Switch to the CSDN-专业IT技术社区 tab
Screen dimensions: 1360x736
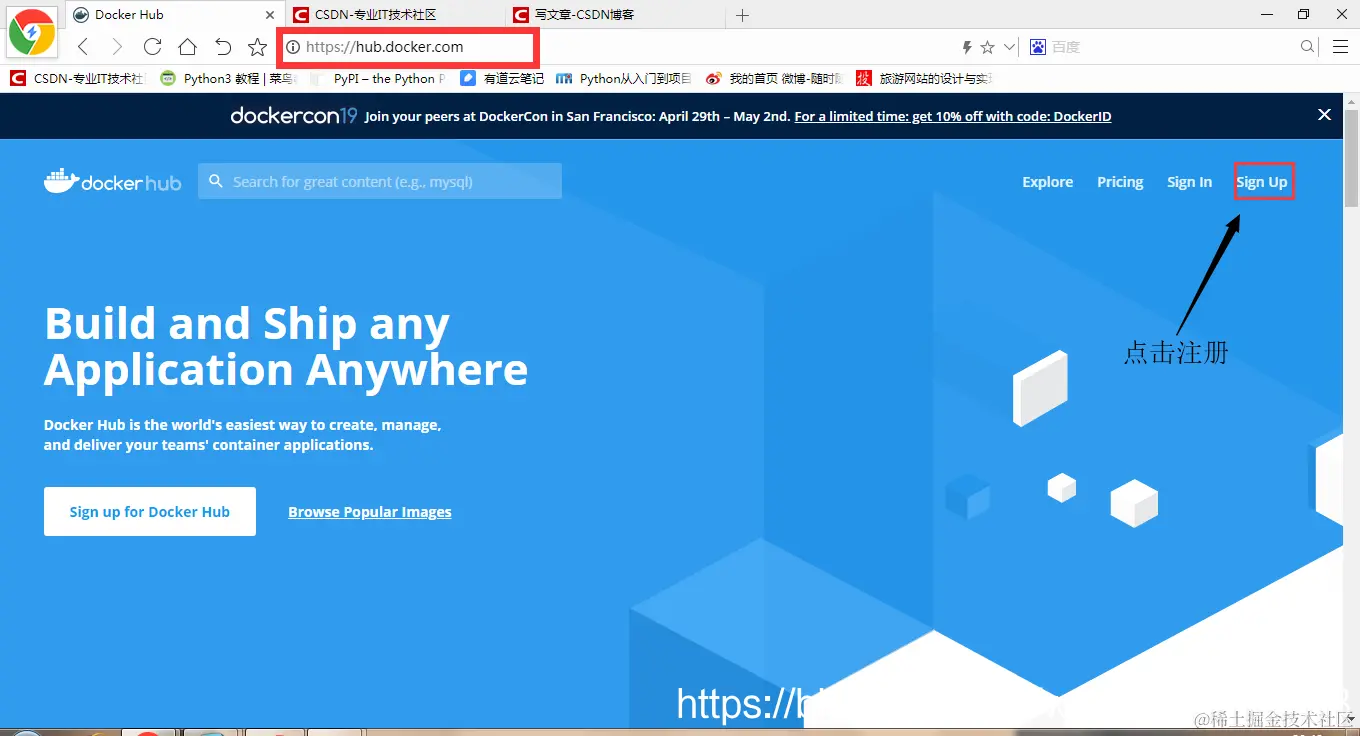(394, 15)
